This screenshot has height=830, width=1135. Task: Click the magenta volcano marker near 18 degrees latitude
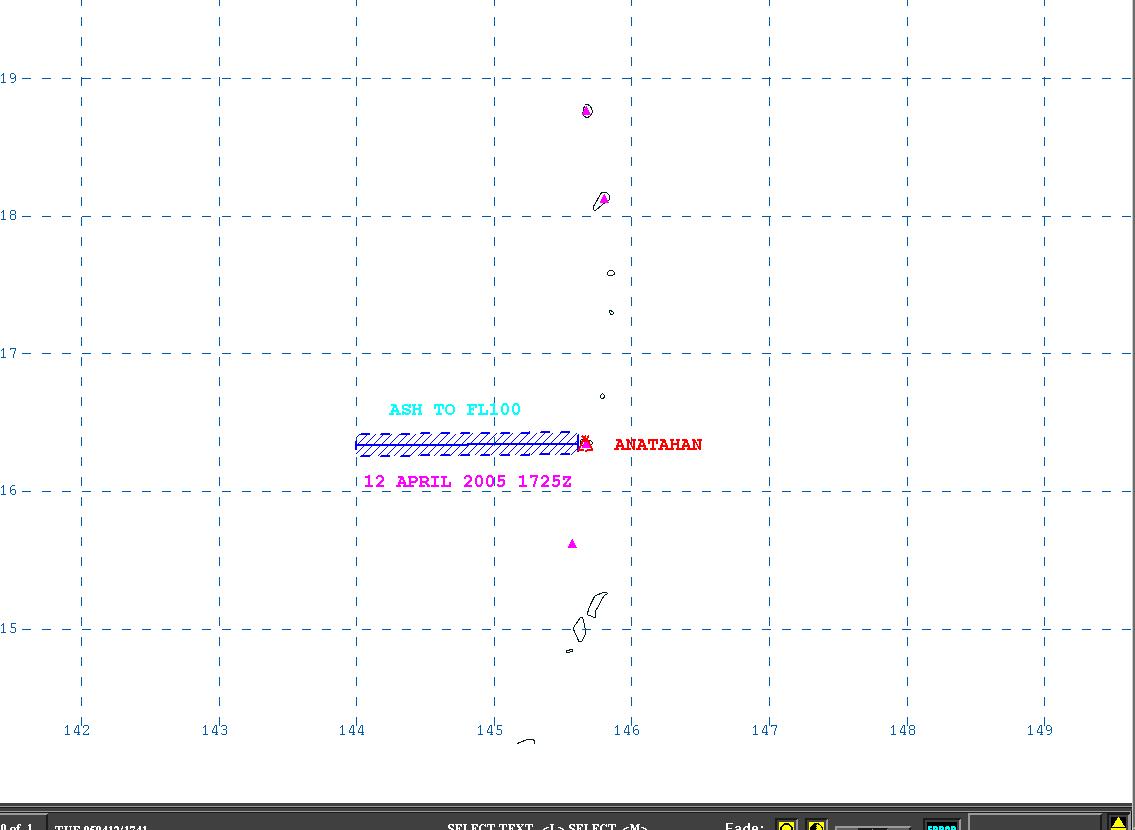pyautogui.click(x=604, y=199)
